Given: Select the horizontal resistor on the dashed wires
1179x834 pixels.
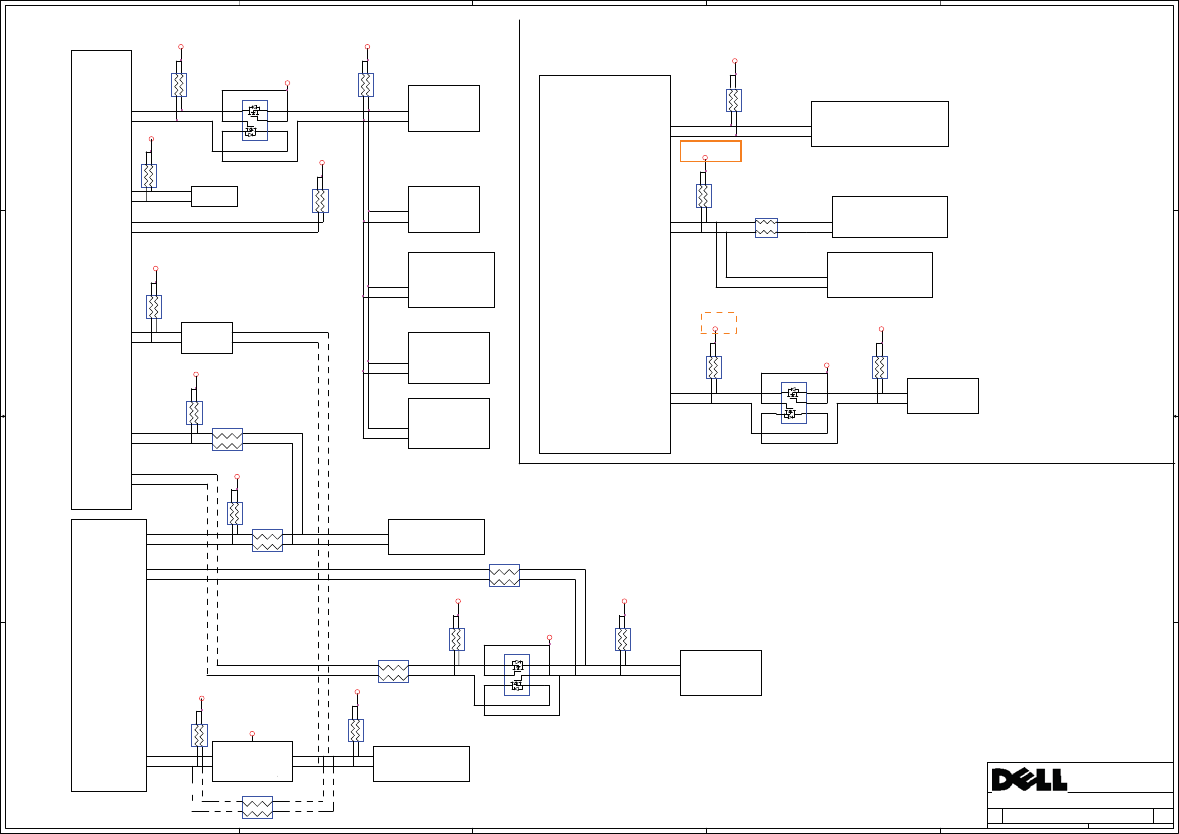Looking at the screenshot, I should [257, 808].
